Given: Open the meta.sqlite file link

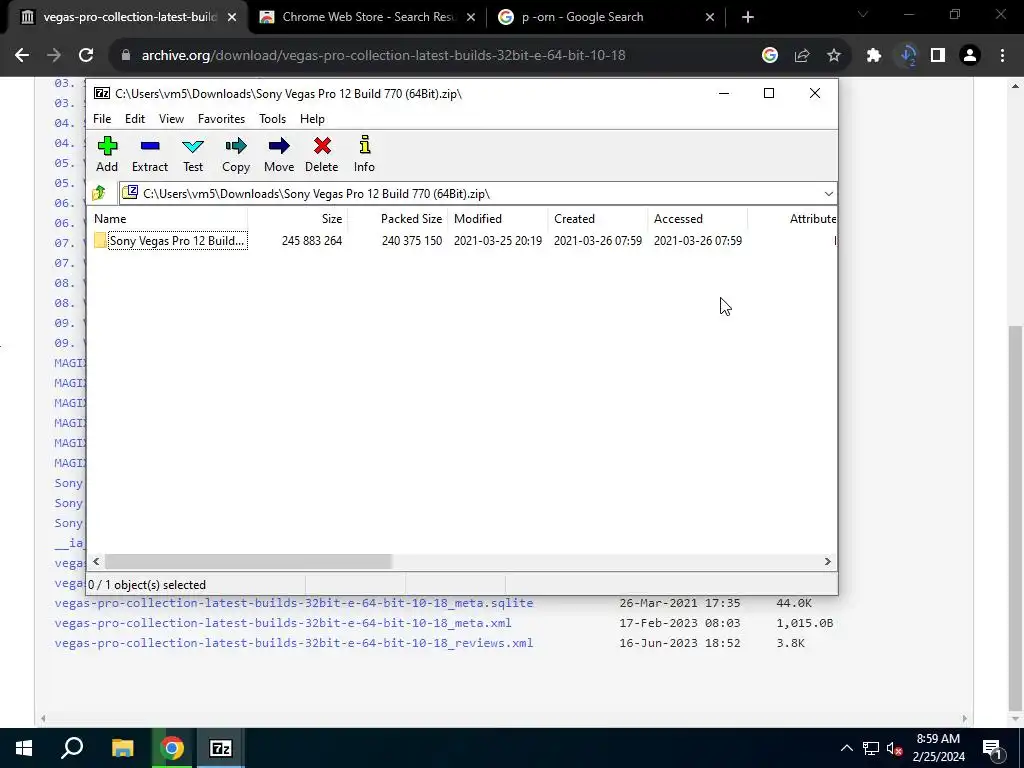Looking at the screenshot, I should point(294,603).
